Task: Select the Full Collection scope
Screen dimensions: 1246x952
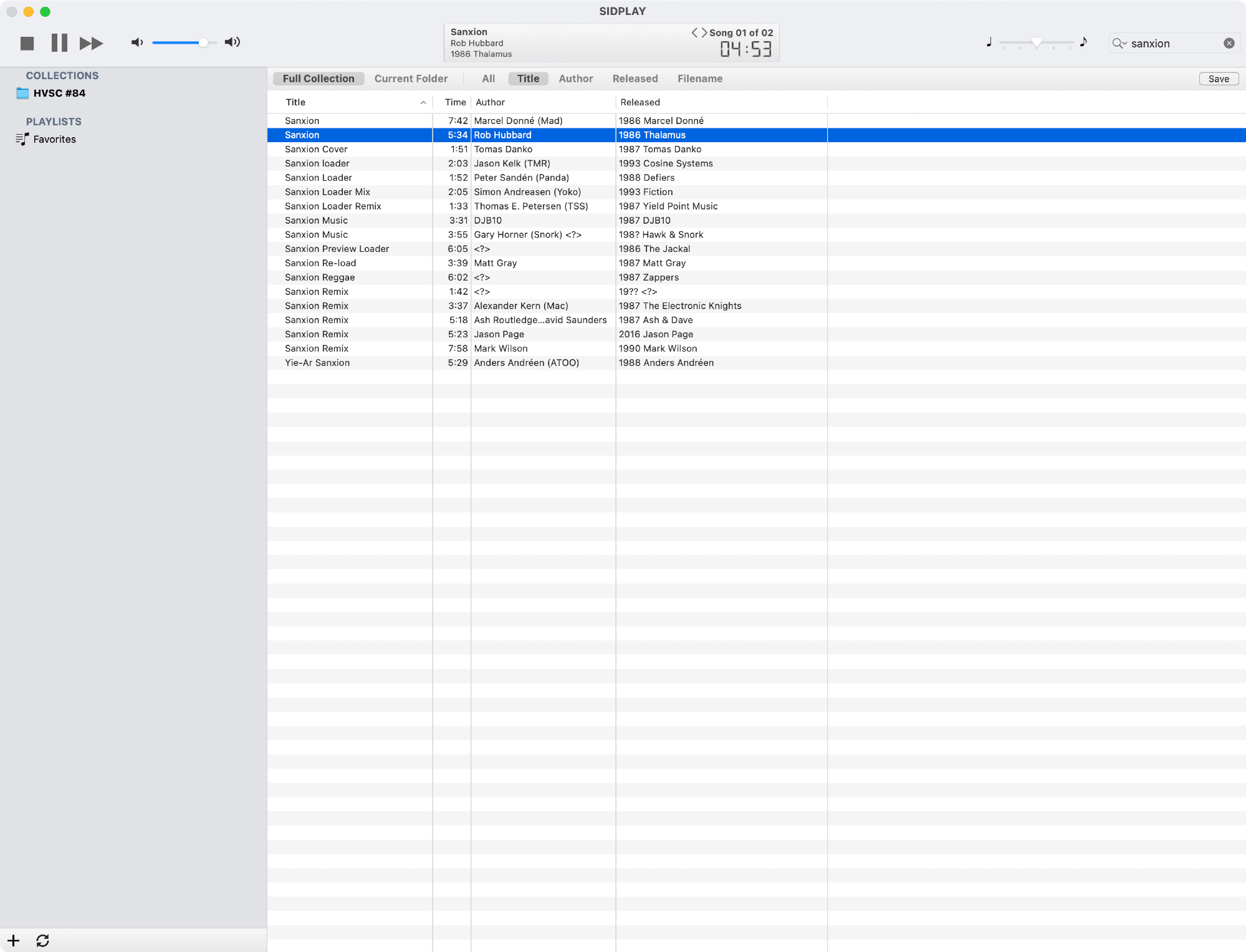Action: pos(319,79)
